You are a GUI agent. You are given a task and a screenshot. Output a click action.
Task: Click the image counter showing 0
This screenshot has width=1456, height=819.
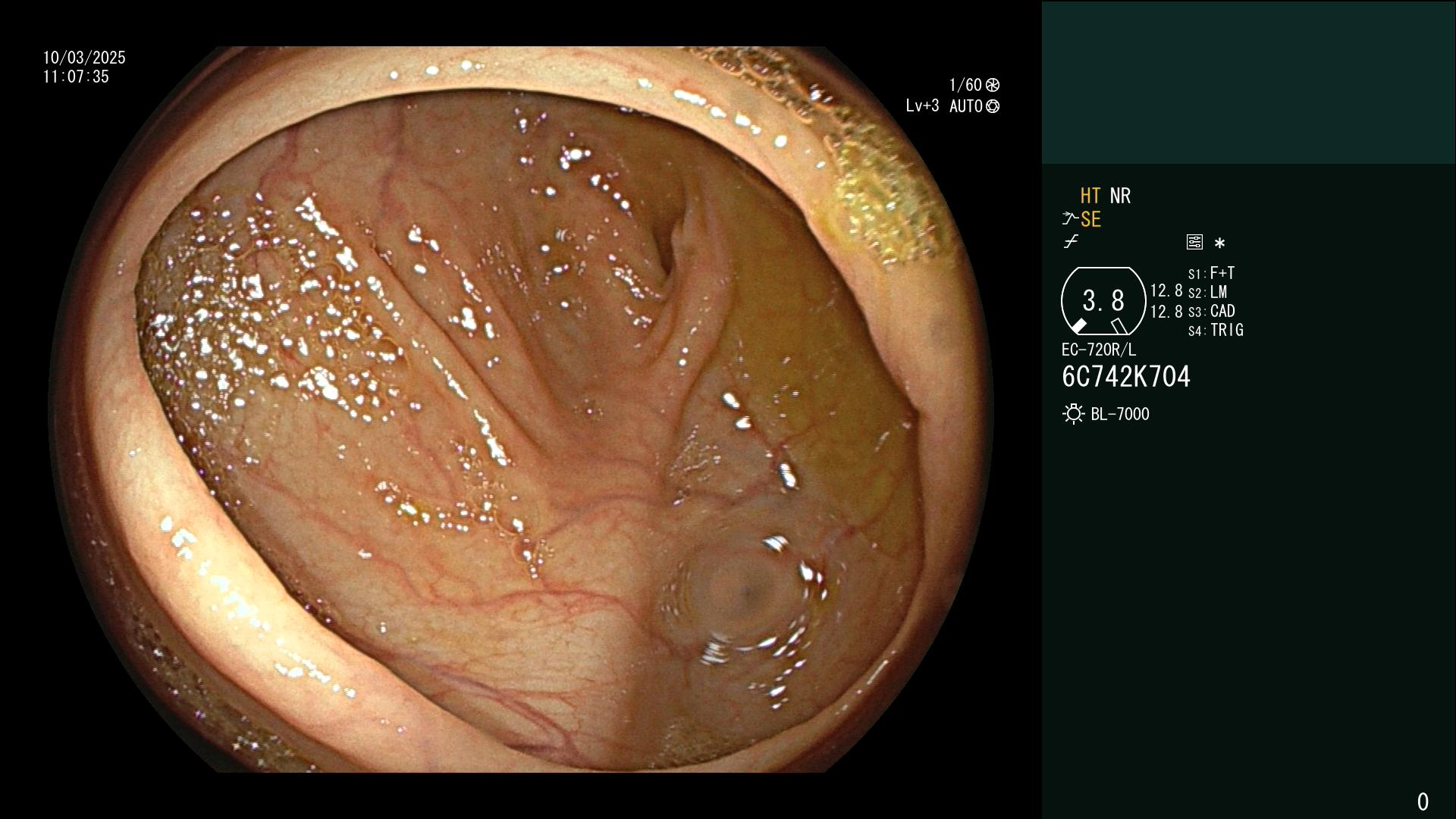click(1423, 802)
